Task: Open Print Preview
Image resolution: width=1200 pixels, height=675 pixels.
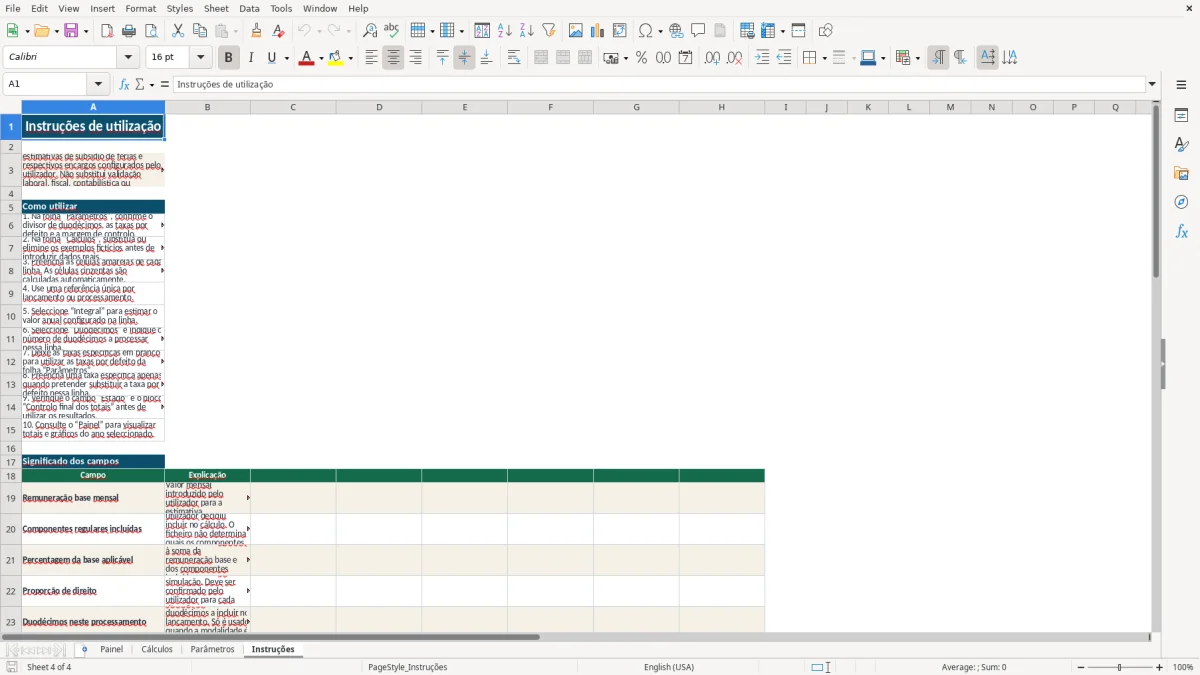Action: pos(151,31)
